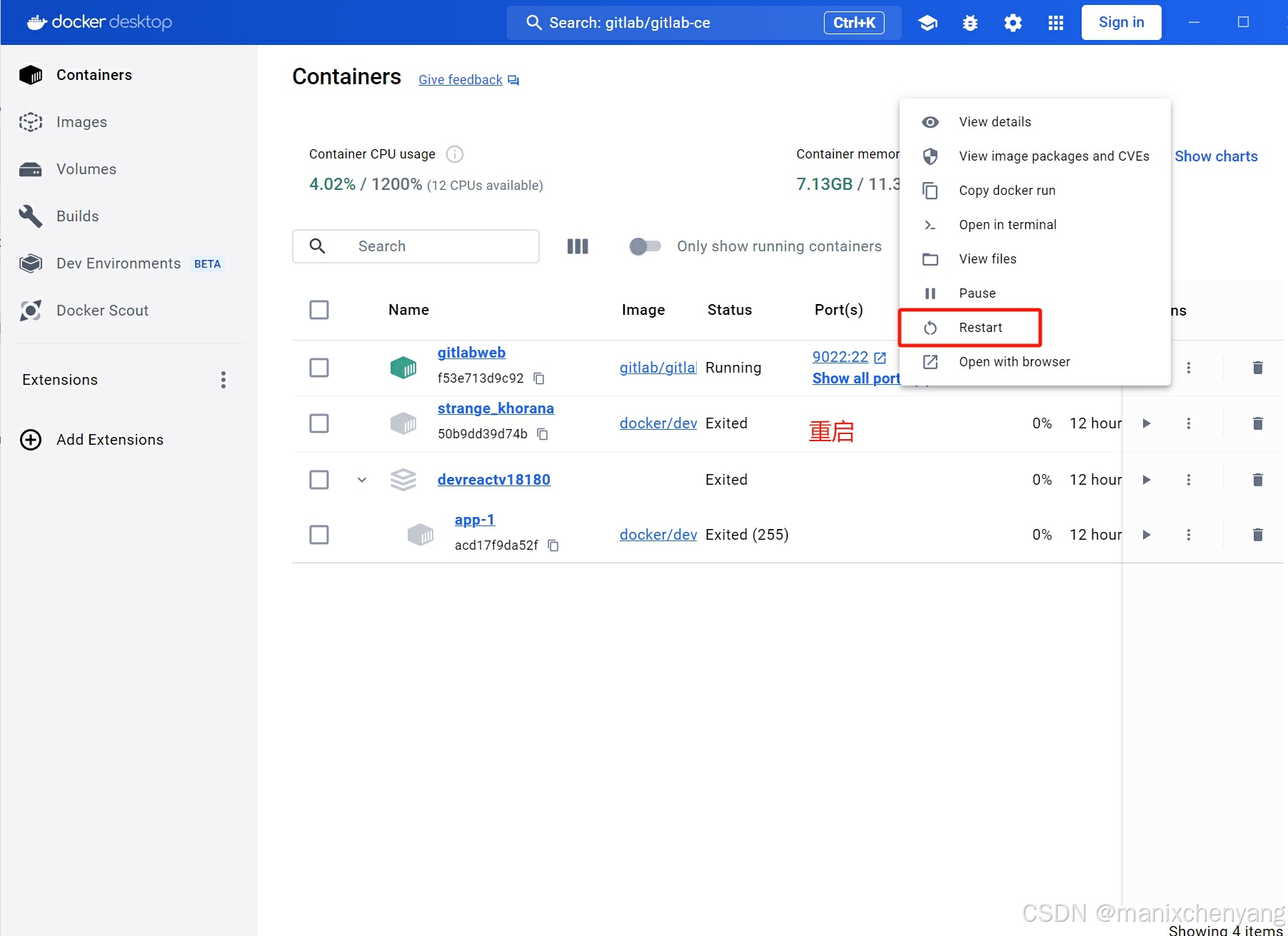Choose Open in terminal menu item
The image size is (1288, 936).
click(1035, 225)
